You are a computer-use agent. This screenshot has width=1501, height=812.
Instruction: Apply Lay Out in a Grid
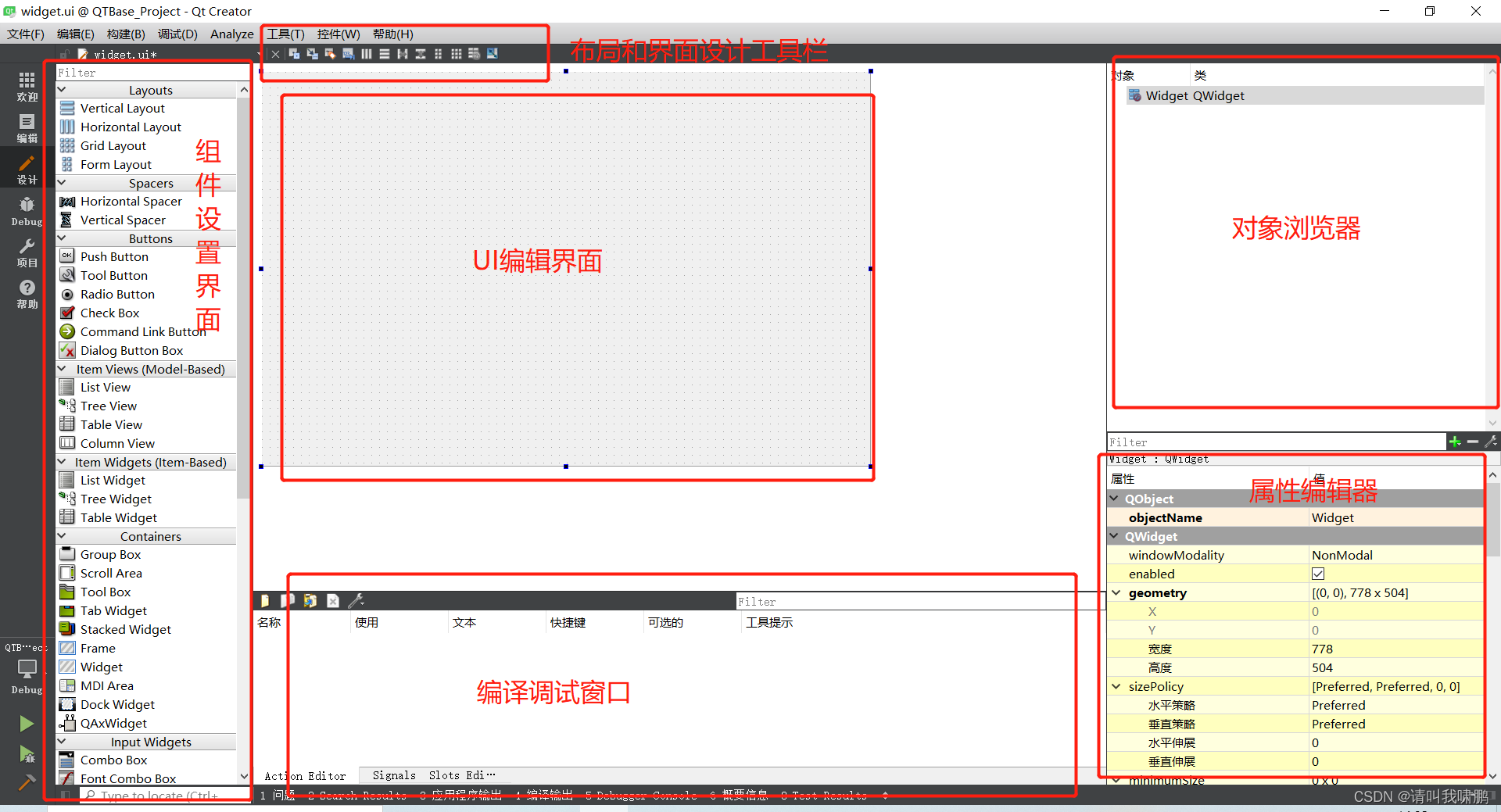pyautogui.click(x=456, y=54)
